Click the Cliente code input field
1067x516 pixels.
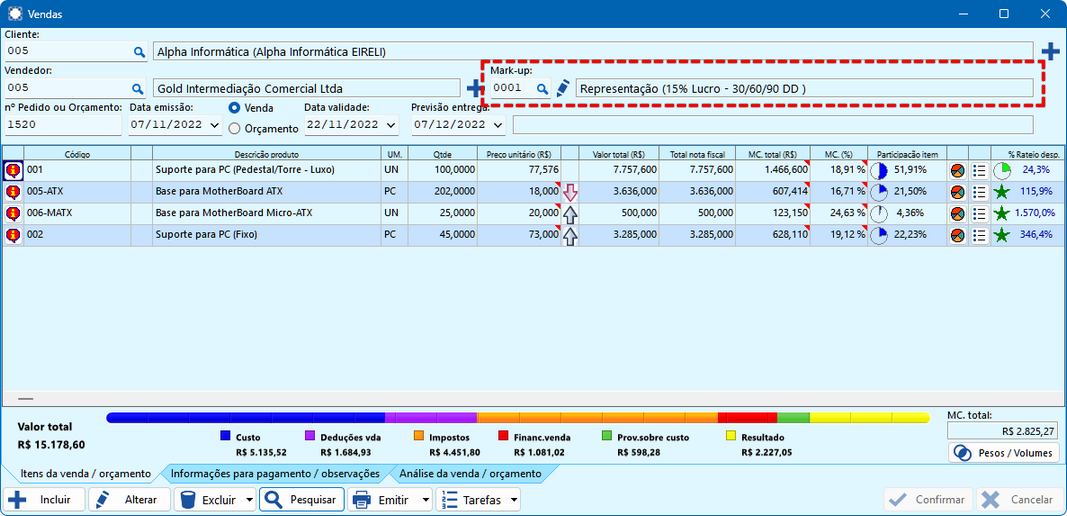point(67,51)
